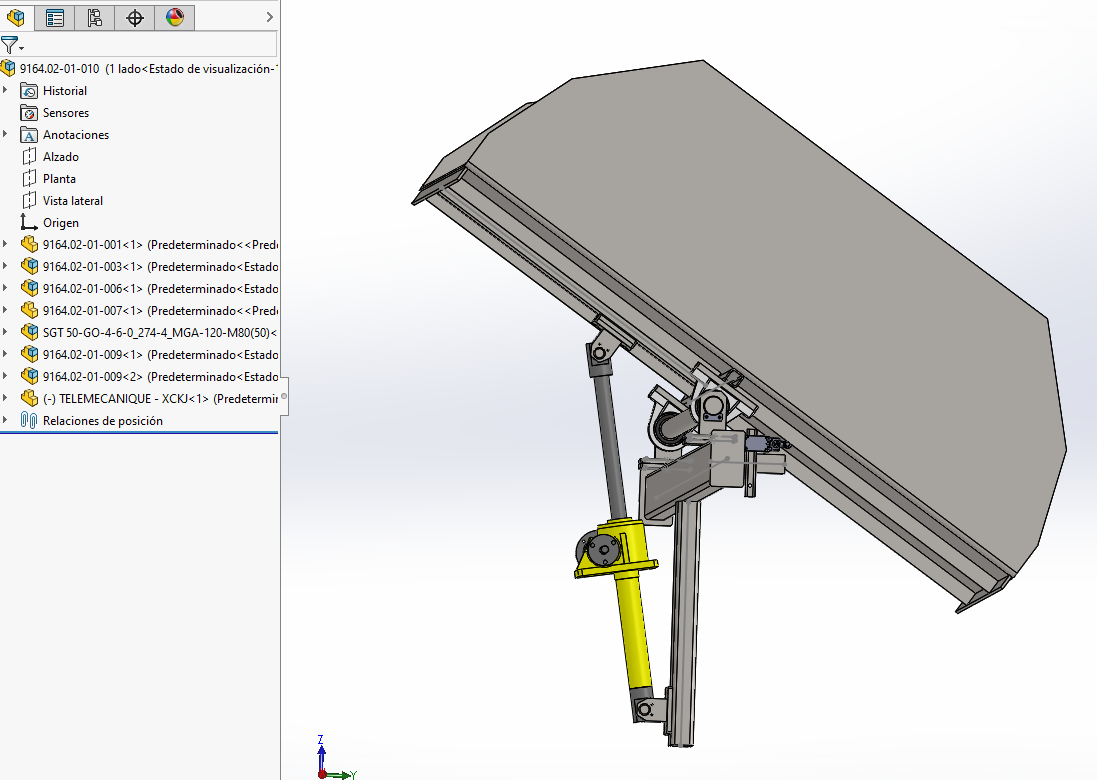Open the ConfigurationManager tab
The width and height of the screenshot is (1097, 780).
pyautogui.click(x=95, y=17)
